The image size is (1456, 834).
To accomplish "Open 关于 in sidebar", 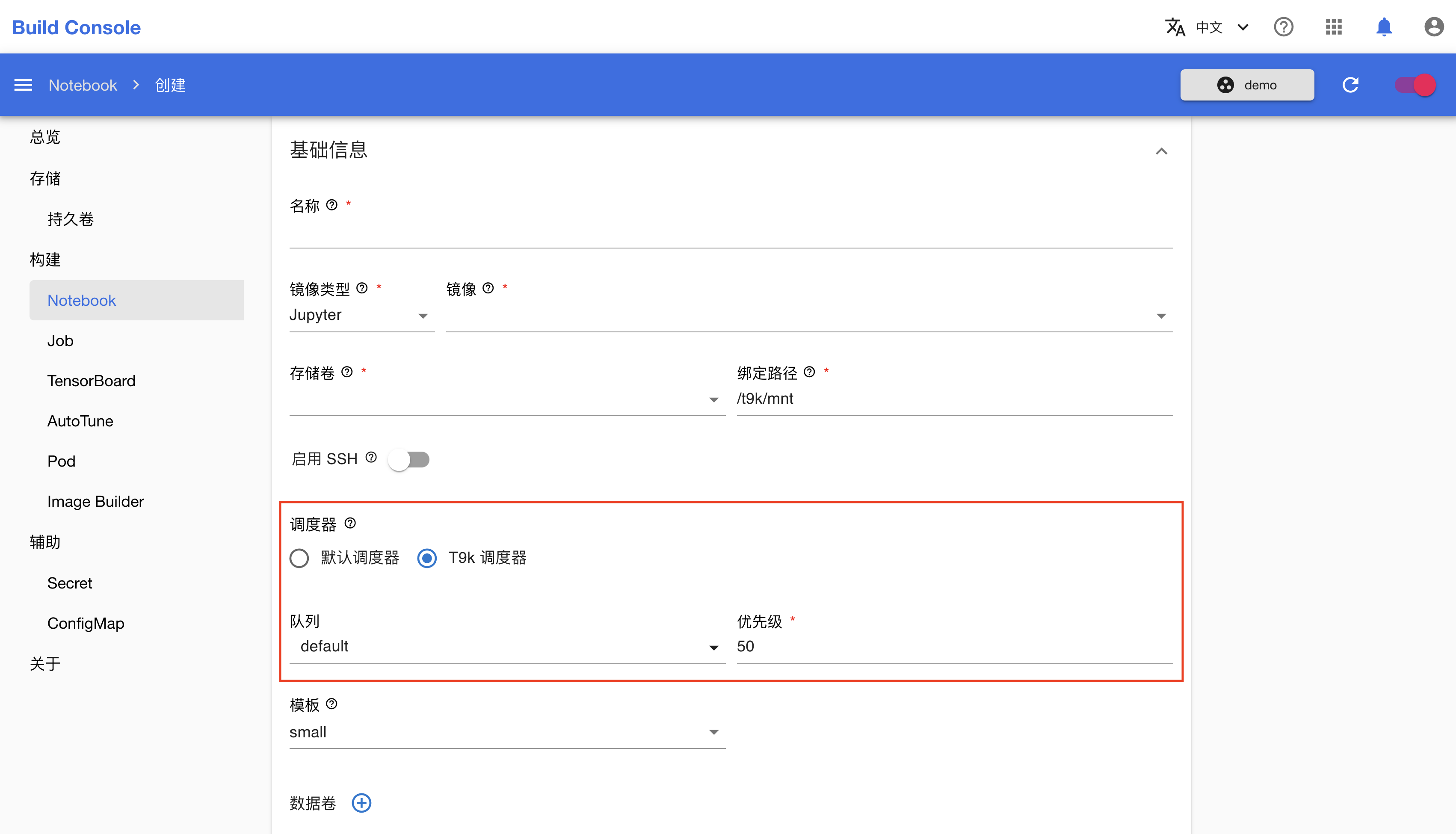I will click(45, 664).
